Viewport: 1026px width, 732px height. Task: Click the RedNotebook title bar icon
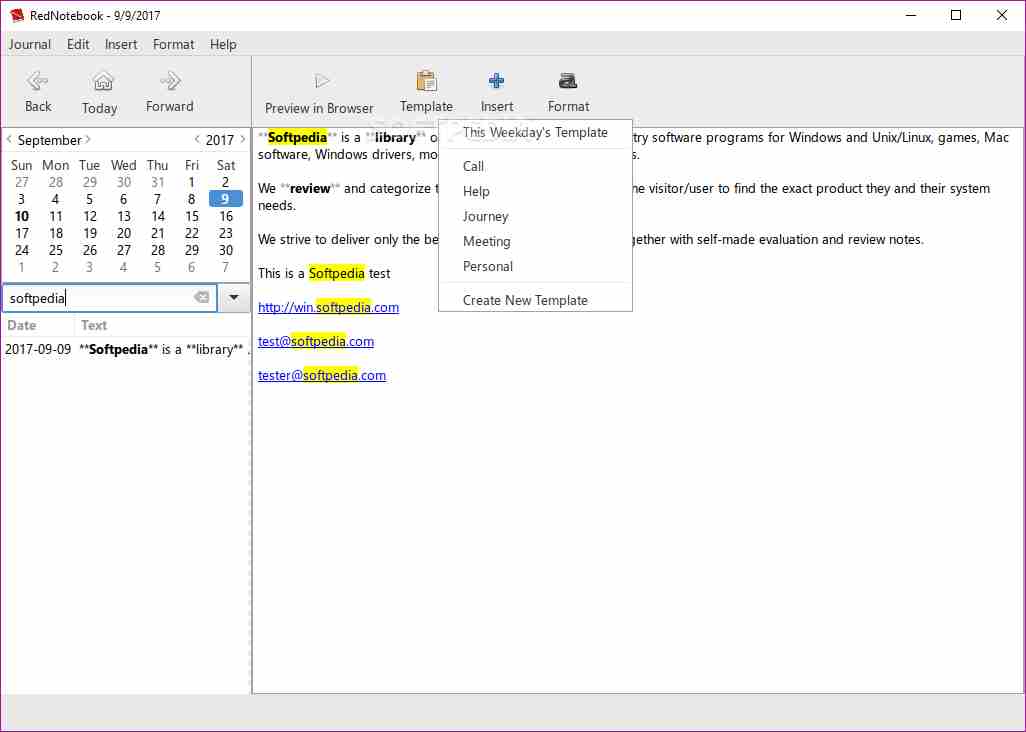(x=17, y=15)
